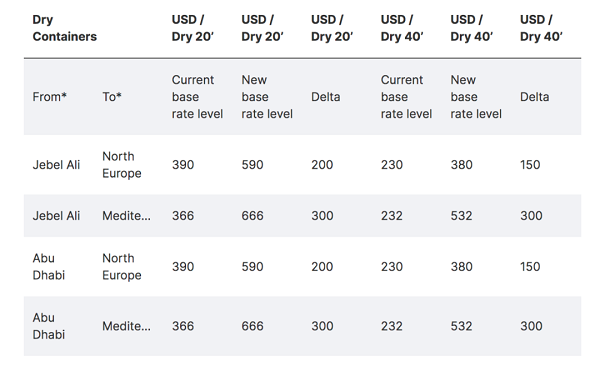Click Abu Dhabi in the North Europe row
Viewport: 600px width, 371px height.
tap(49, 267)
